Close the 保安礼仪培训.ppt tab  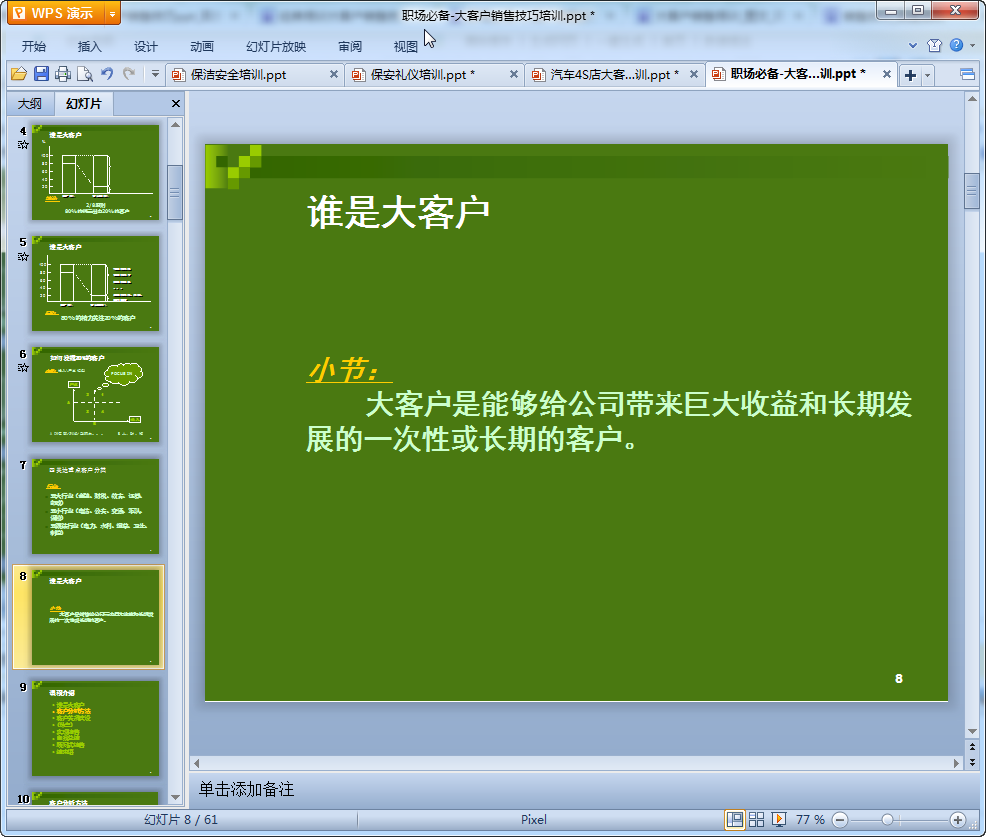coord(514,74)
